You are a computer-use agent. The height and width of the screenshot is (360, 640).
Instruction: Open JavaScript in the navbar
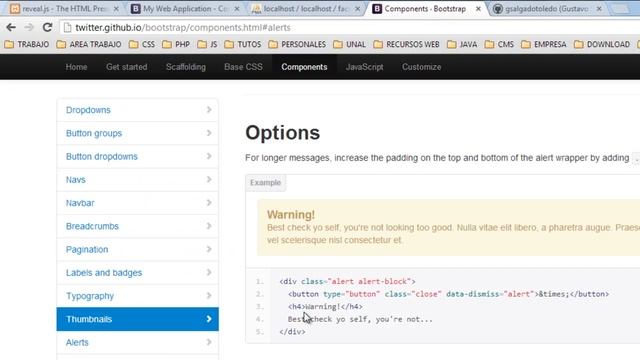pos(364,67)
